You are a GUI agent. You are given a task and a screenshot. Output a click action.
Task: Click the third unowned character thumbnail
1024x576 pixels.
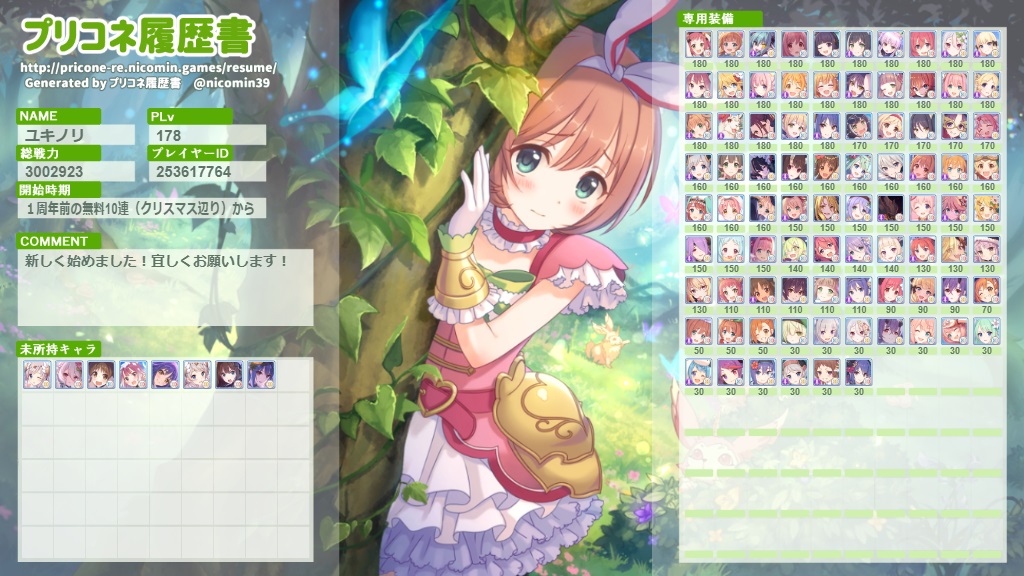click(x=102, y=374)
